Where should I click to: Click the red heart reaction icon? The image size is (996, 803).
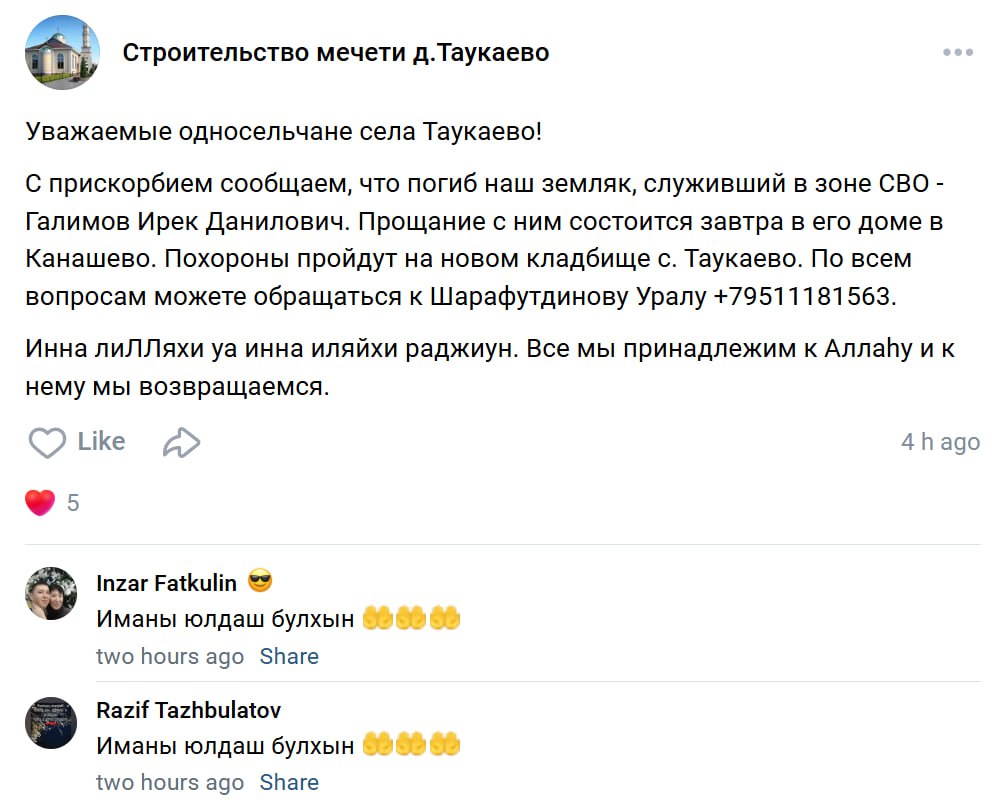(40, 502)
